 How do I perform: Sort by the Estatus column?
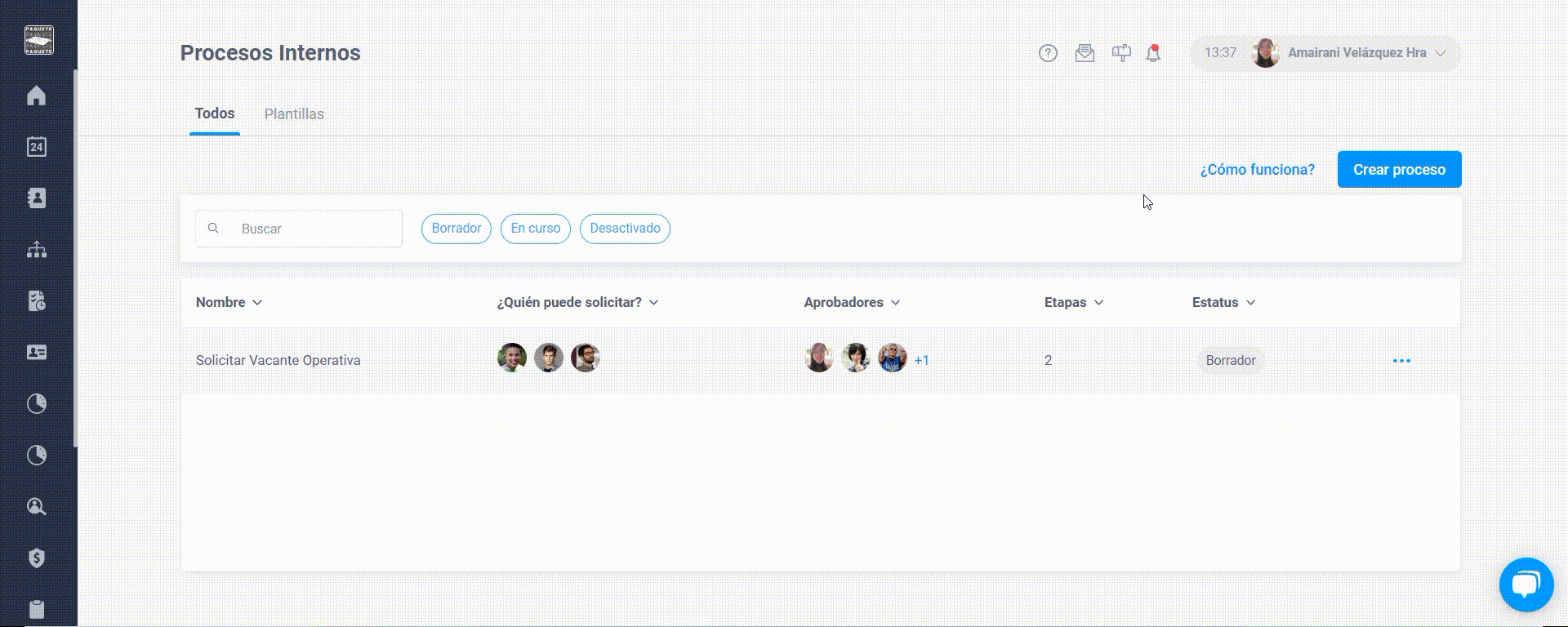click(1223, 302)
